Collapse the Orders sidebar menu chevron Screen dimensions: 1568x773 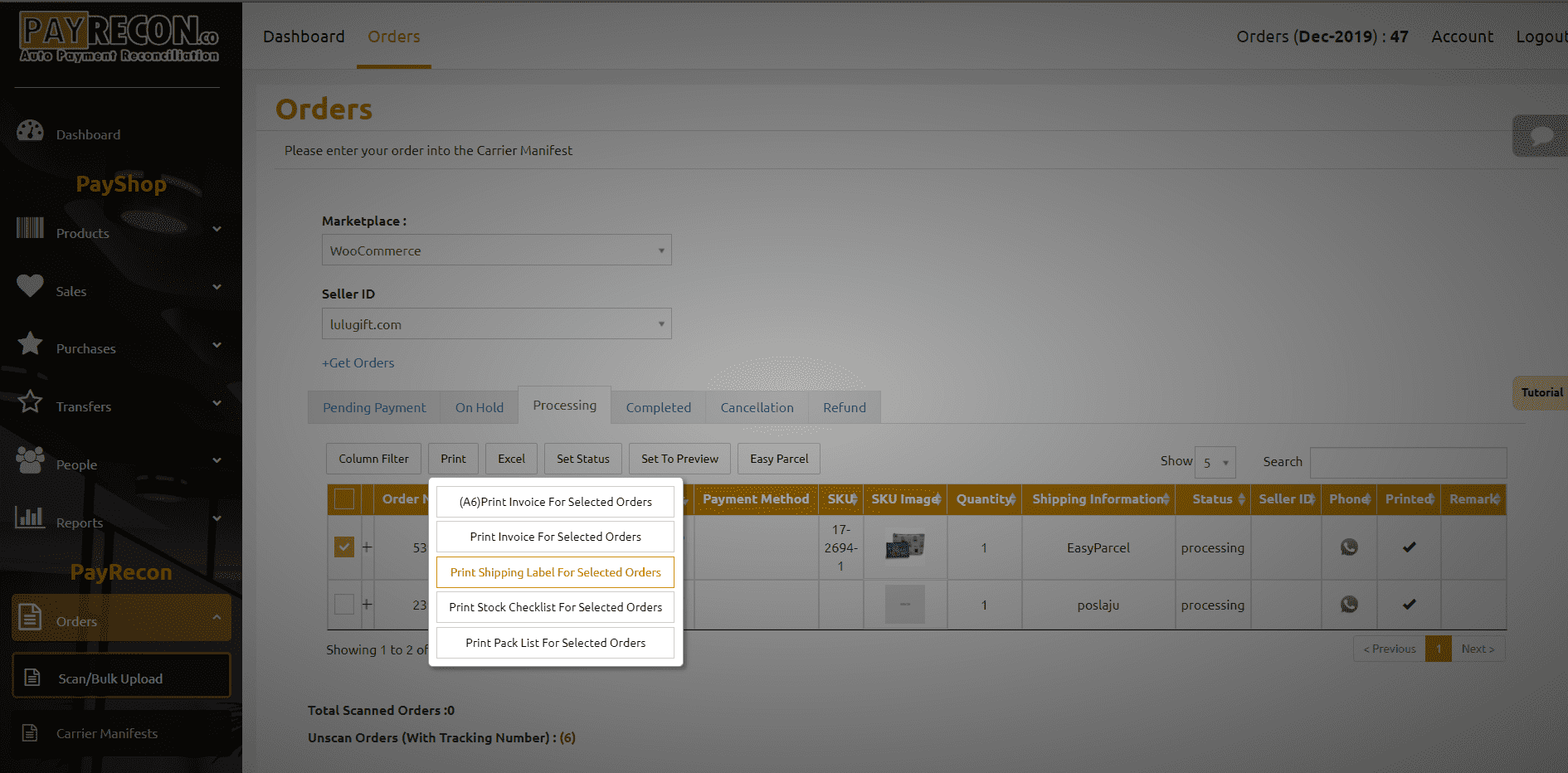(x=217, y=617)
